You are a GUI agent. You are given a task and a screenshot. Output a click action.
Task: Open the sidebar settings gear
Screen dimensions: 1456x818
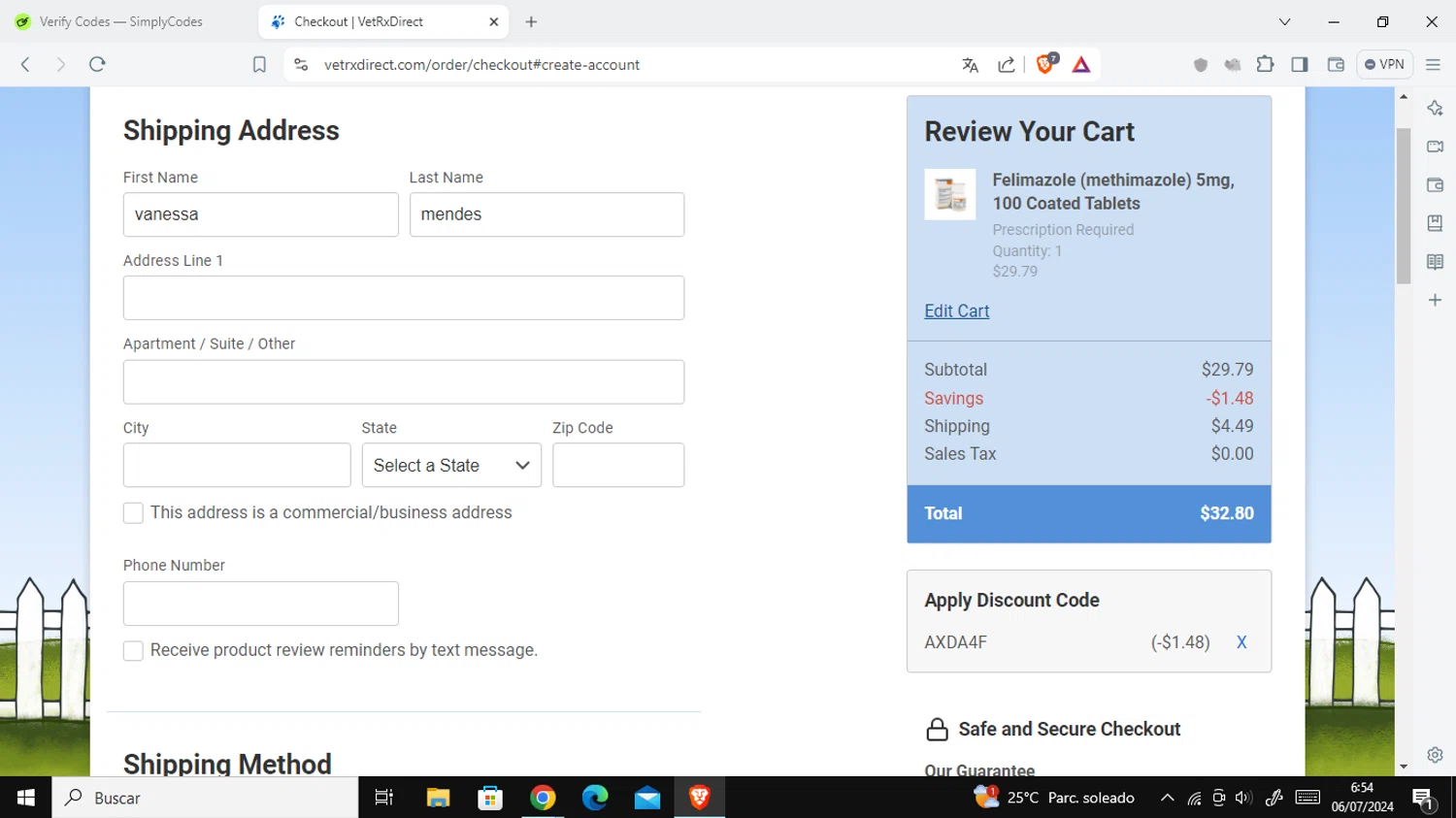pyautogui.click(x=1435, y=755)
